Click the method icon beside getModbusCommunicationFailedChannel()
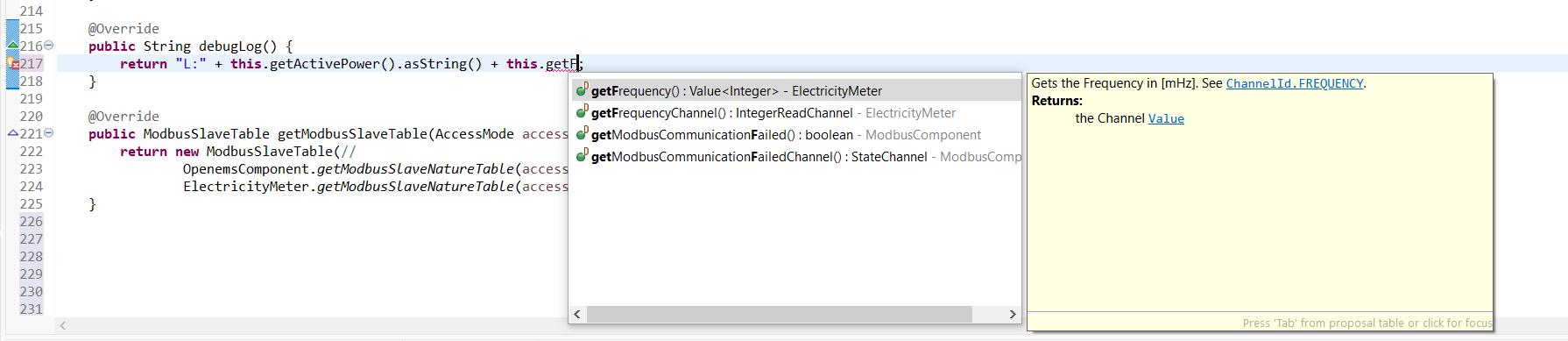The width and height of the screenshot is (1568, 341). (x=582, y=156)
